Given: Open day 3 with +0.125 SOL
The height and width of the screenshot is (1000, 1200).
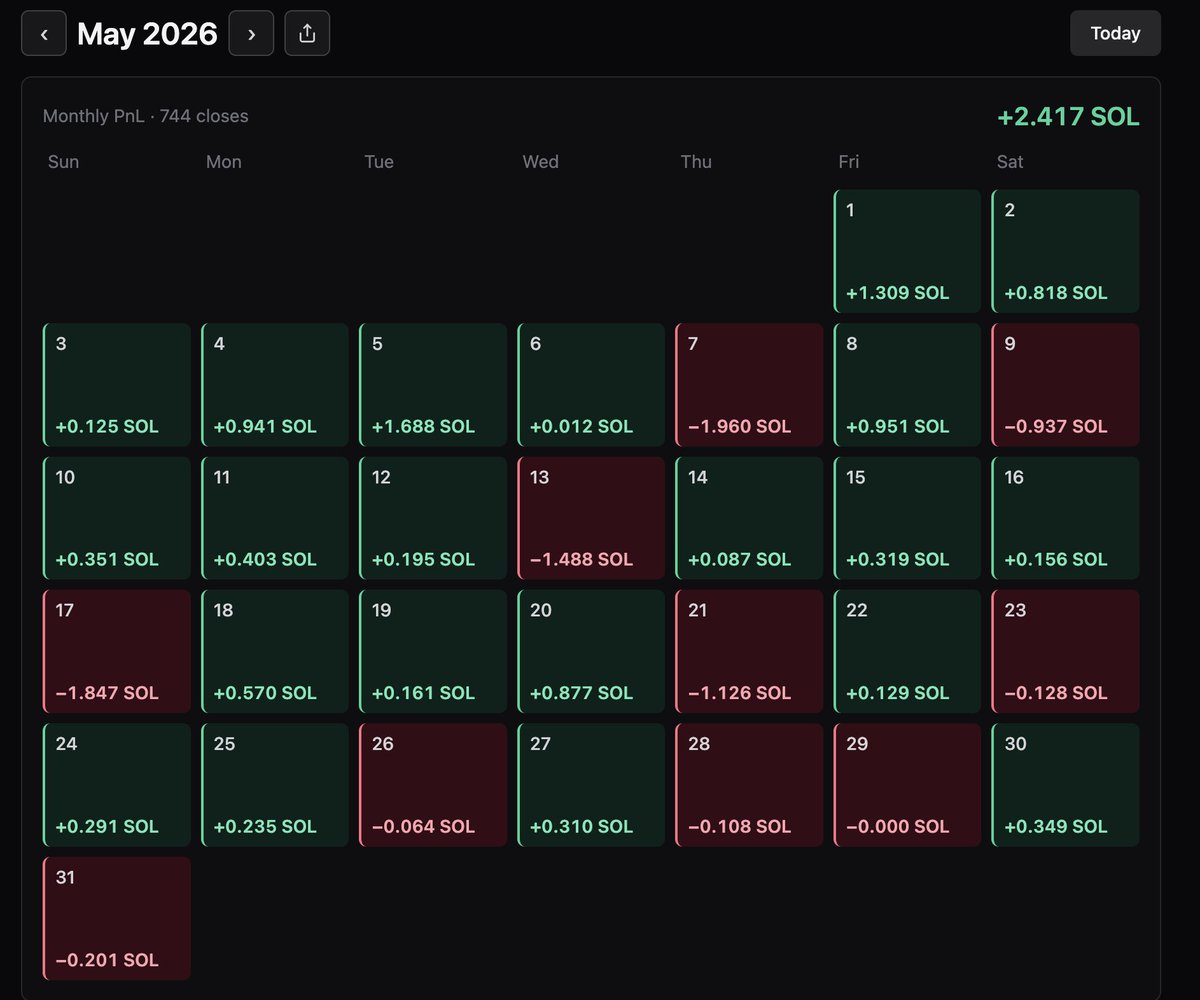Looking at the screenshot, I should pyautogui.click(x=117, y=385).
